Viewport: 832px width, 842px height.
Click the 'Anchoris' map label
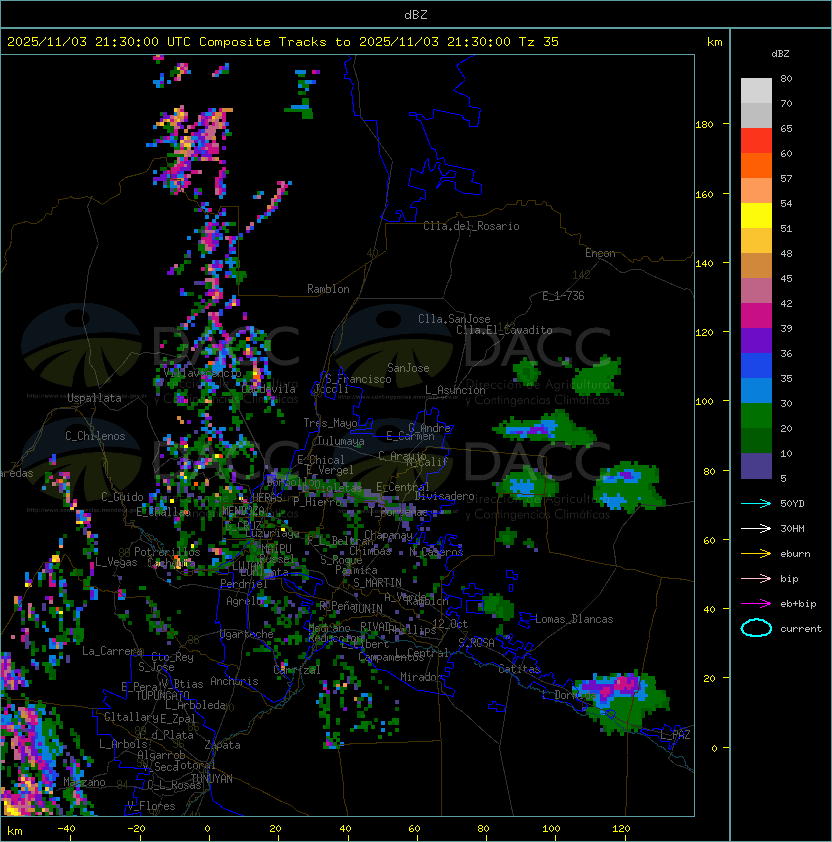pyautogui.click(x=234, y=681)
